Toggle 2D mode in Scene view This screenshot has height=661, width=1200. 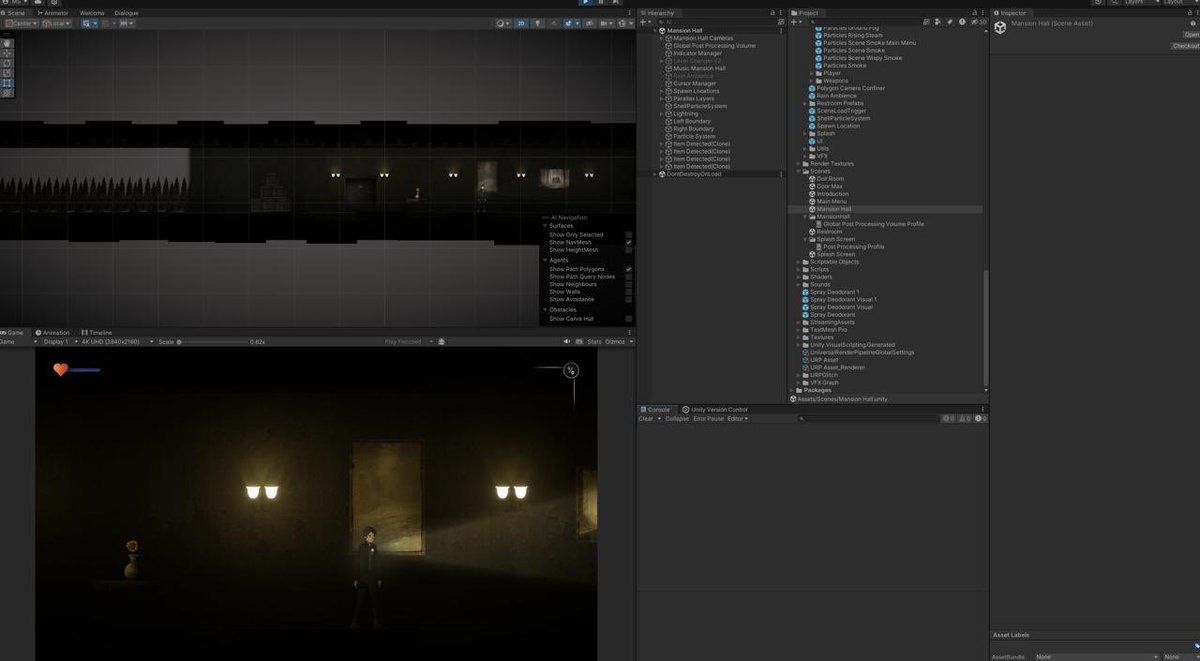521,23
